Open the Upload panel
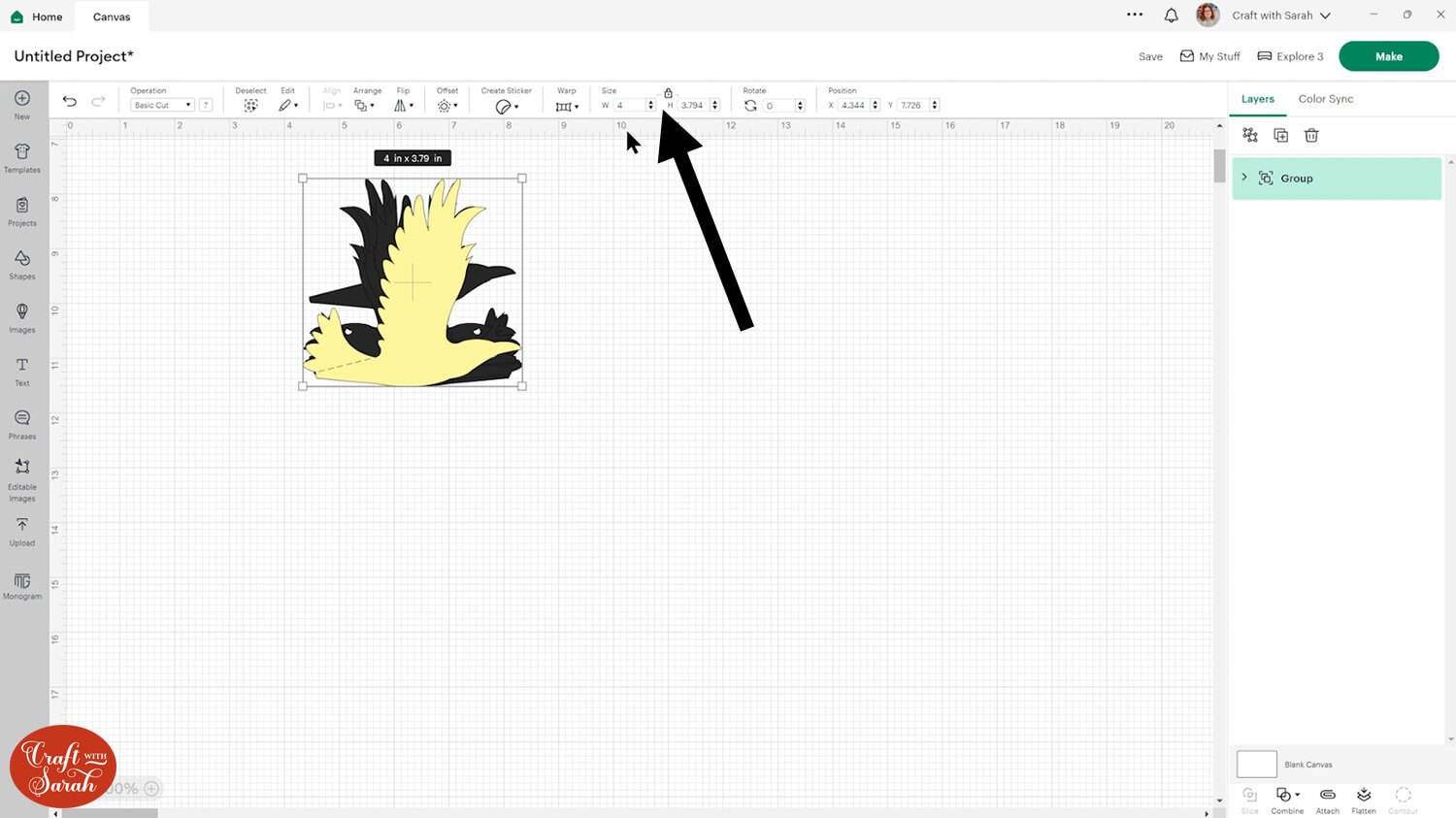Viewport: 1456px width, 818px height. point(22,532)
